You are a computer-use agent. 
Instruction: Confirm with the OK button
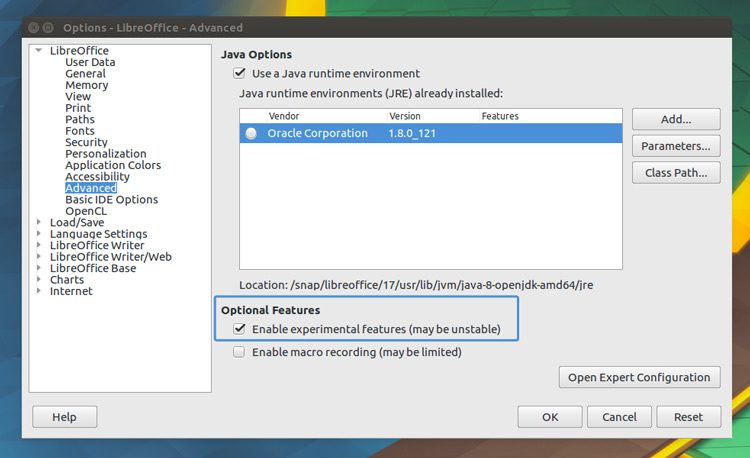[x=550, y=417]
